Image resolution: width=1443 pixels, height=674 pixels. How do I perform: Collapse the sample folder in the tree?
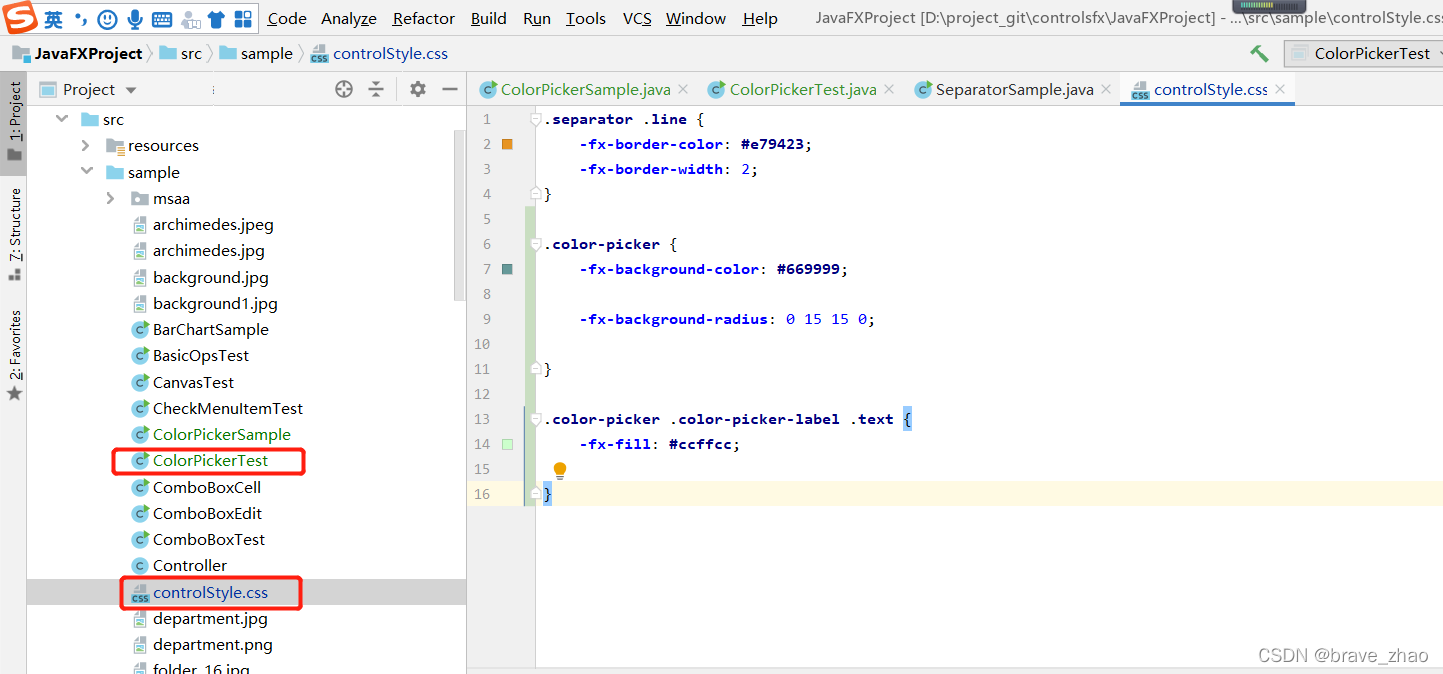[x=88, y=172]
